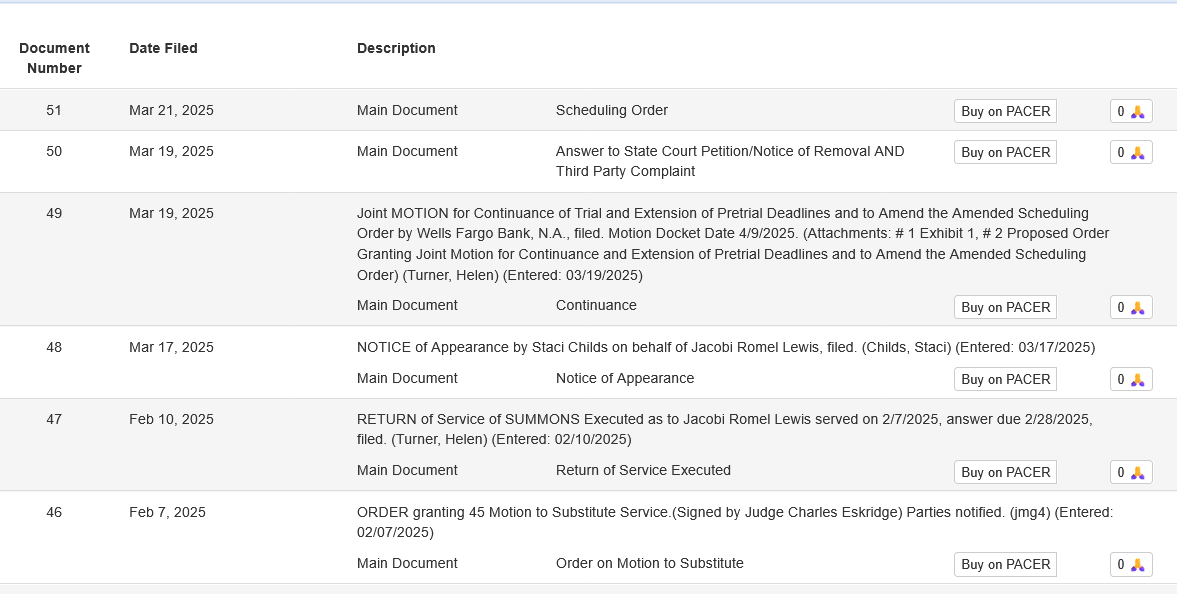Buy Answer to State Court Petition on PACER
The height and width of the screenshot is (594, 1177).
tap(1005, 152)
